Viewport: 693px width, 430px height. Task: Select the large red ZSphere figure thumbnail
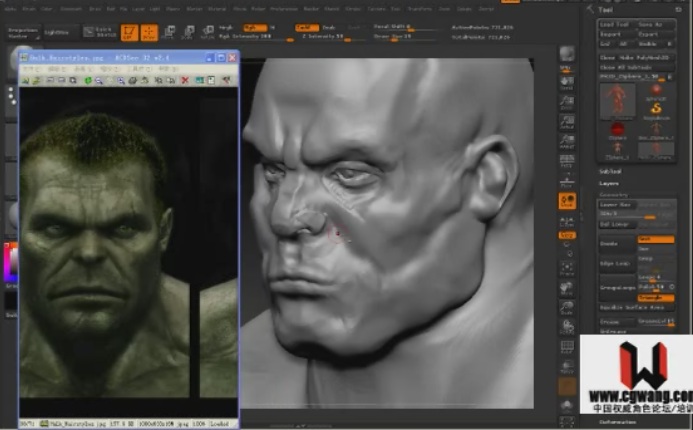click(x=617, y=102)
